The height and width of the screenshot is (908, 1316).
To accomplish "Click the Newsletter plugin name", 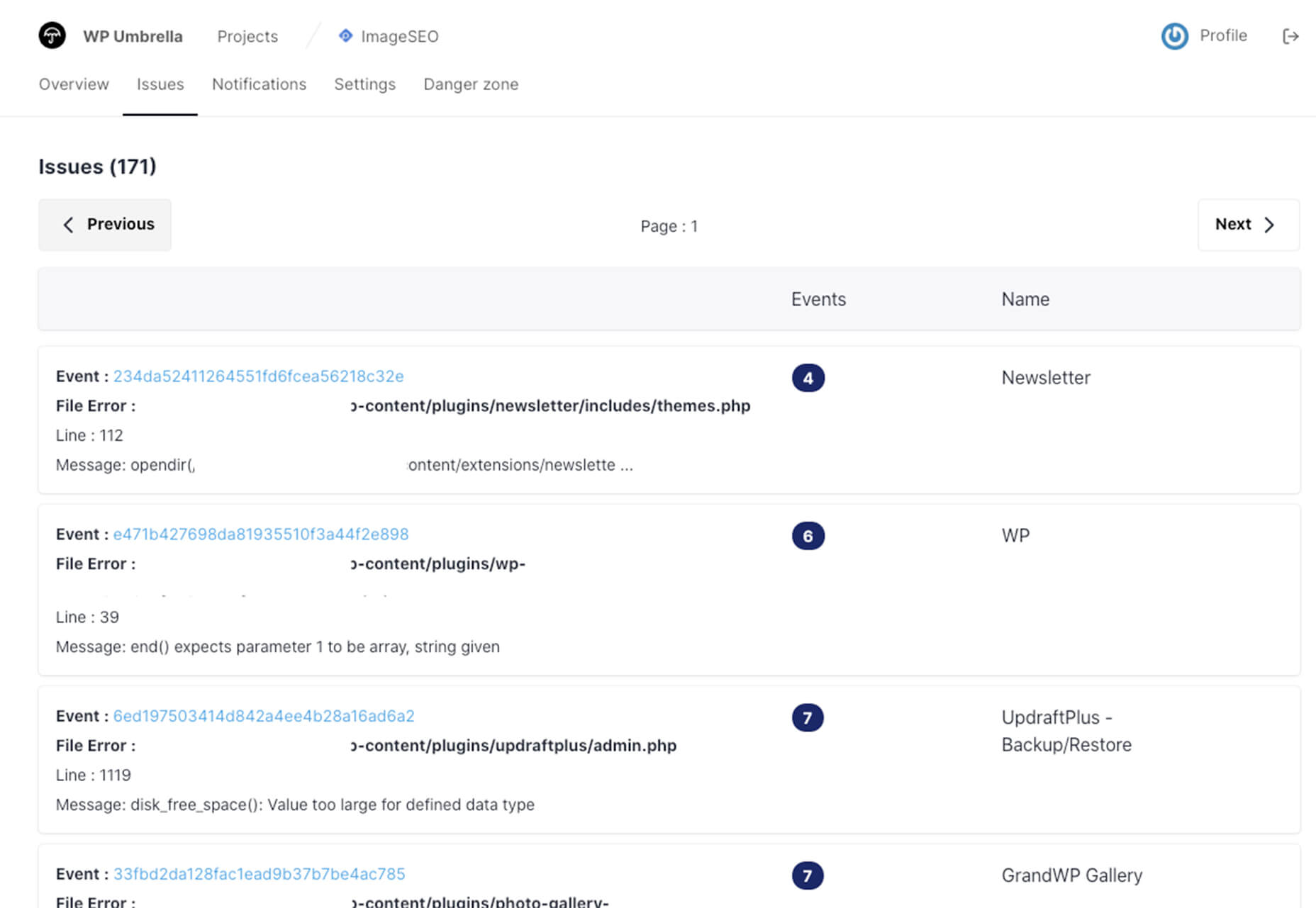I will [1046, 378].
